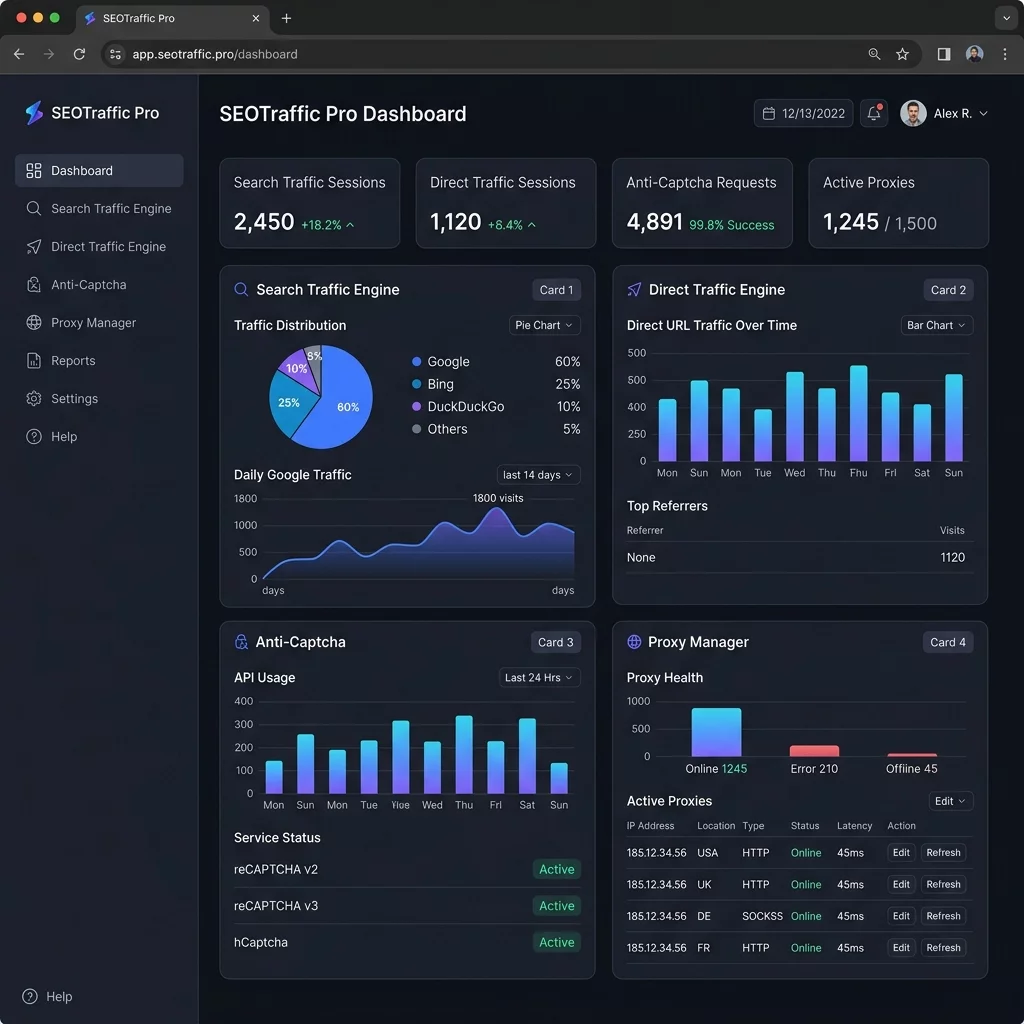Go back with the browser back arrow
This screenshot has width=1024, height=1024.
click(x=19, y=54)
